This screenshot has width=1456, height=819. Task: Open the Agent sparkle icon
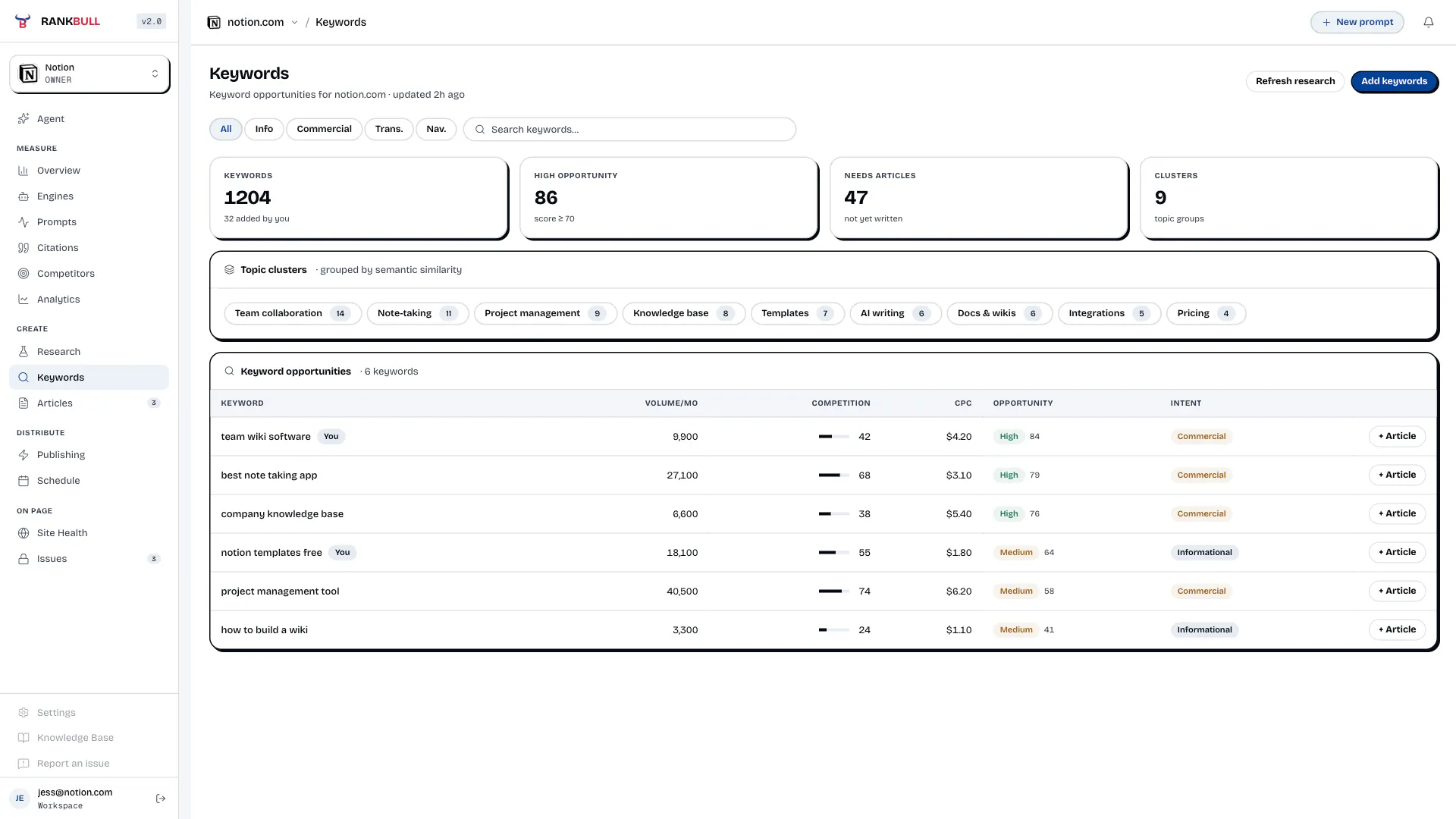click(24, 119)
